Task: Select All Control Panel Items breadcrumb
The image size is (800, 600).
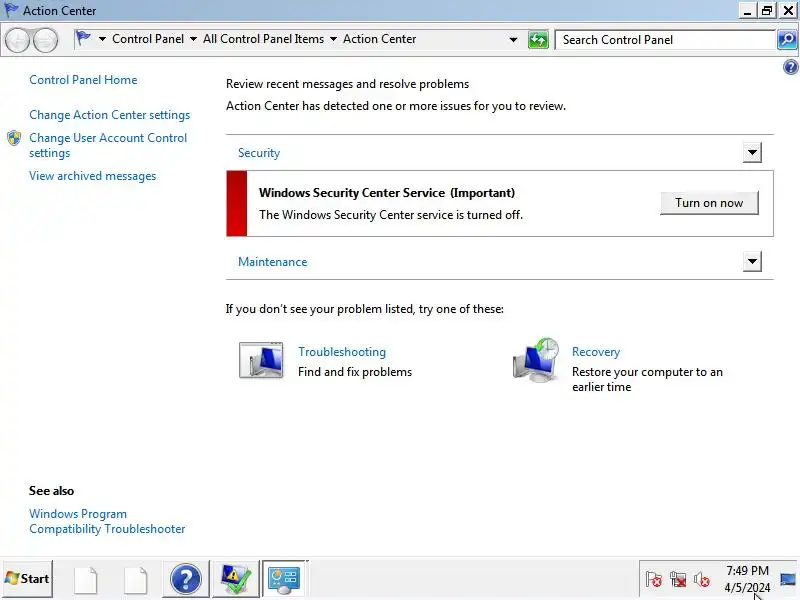Action: point(263,39)
